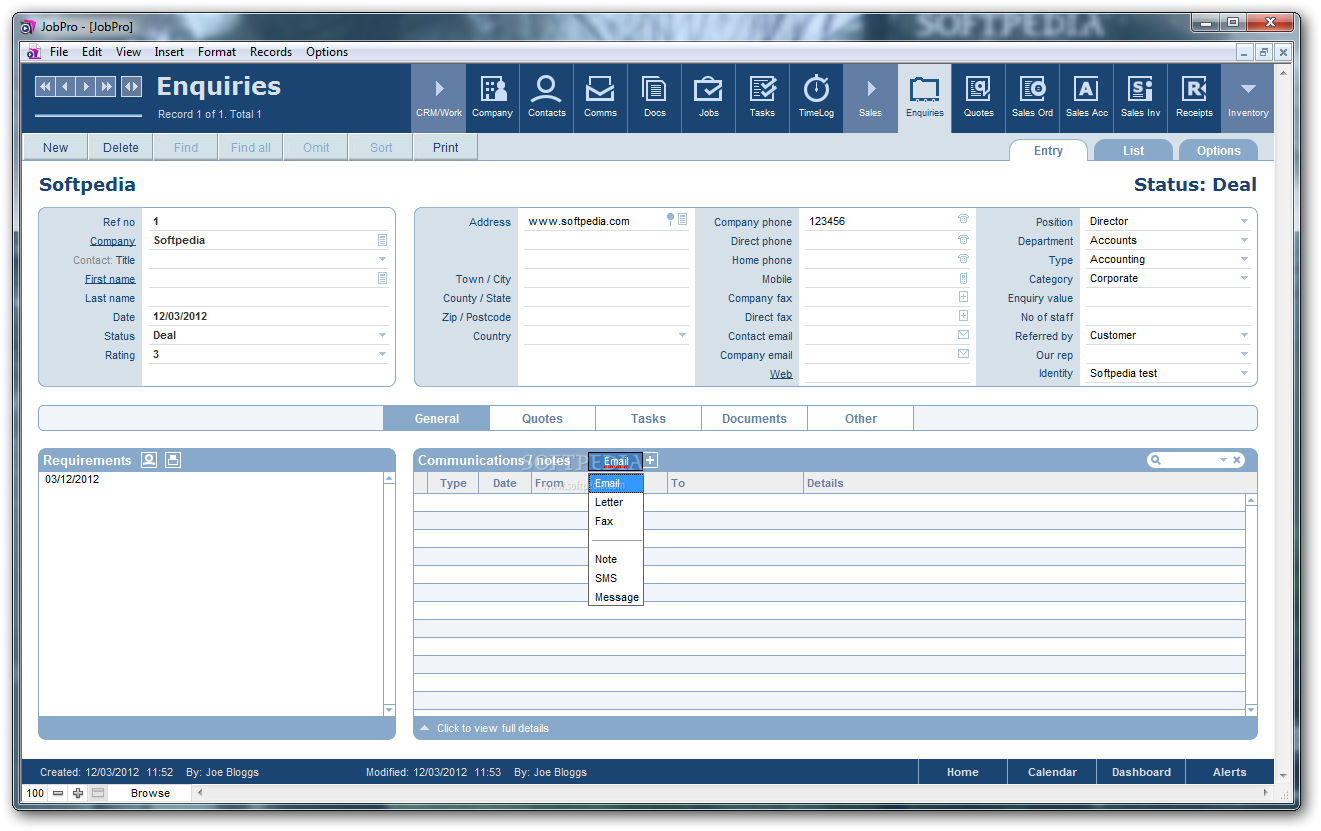Screen dimensions: 1321x831
Task: Go to next record arrow
Action: [x=86, y=87]
